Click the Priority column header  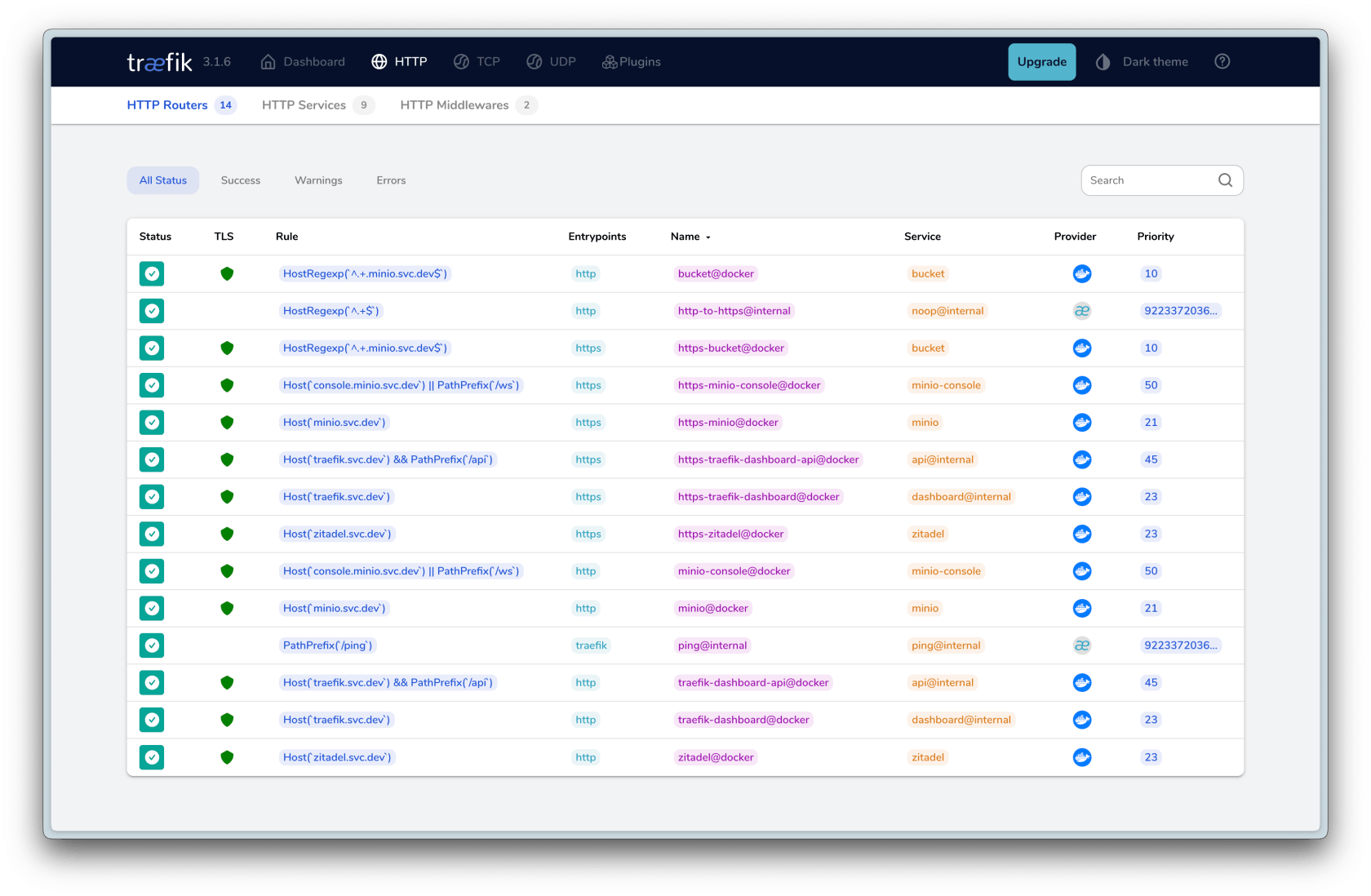pos(1156,237)
